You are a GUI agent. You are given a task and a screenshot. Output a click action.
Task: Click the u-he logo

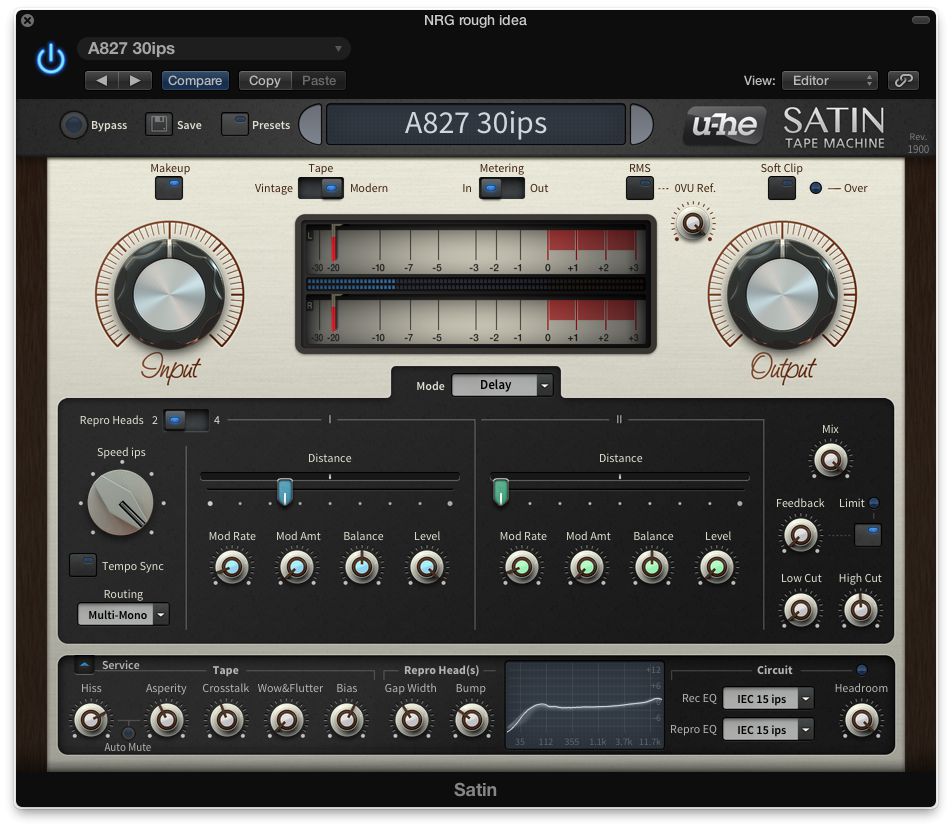(724, 125)
